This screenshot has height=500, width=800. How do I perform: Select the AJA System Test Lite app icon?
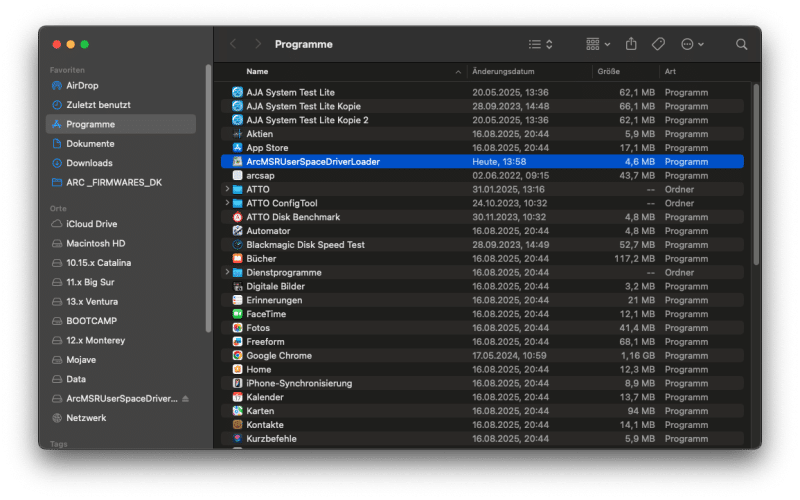click(x=237, y=92)
